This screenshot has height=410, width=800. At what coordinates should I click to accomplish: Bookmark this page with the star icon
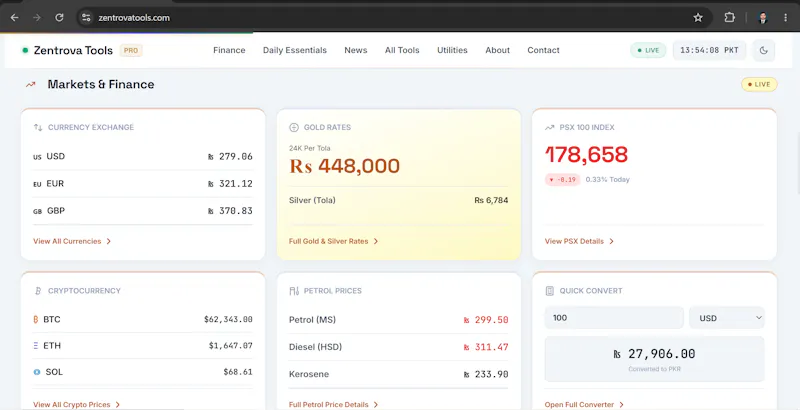tap(698, 18)
